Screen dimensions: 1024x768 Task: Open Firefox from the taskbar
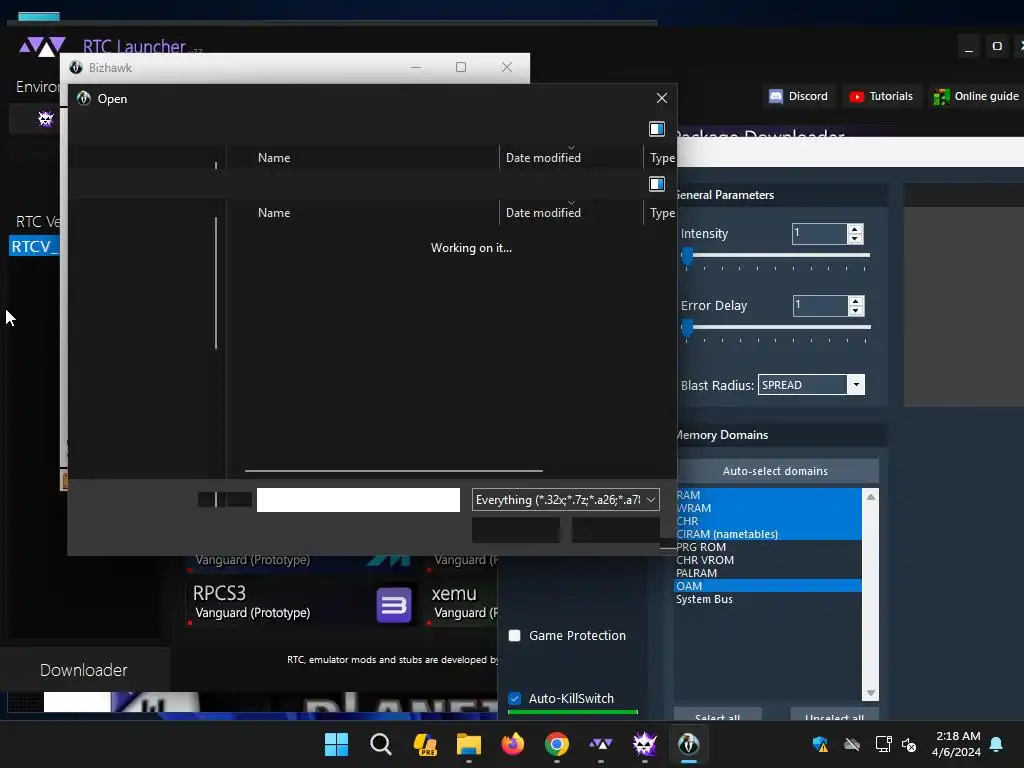(x=513, y=744)
